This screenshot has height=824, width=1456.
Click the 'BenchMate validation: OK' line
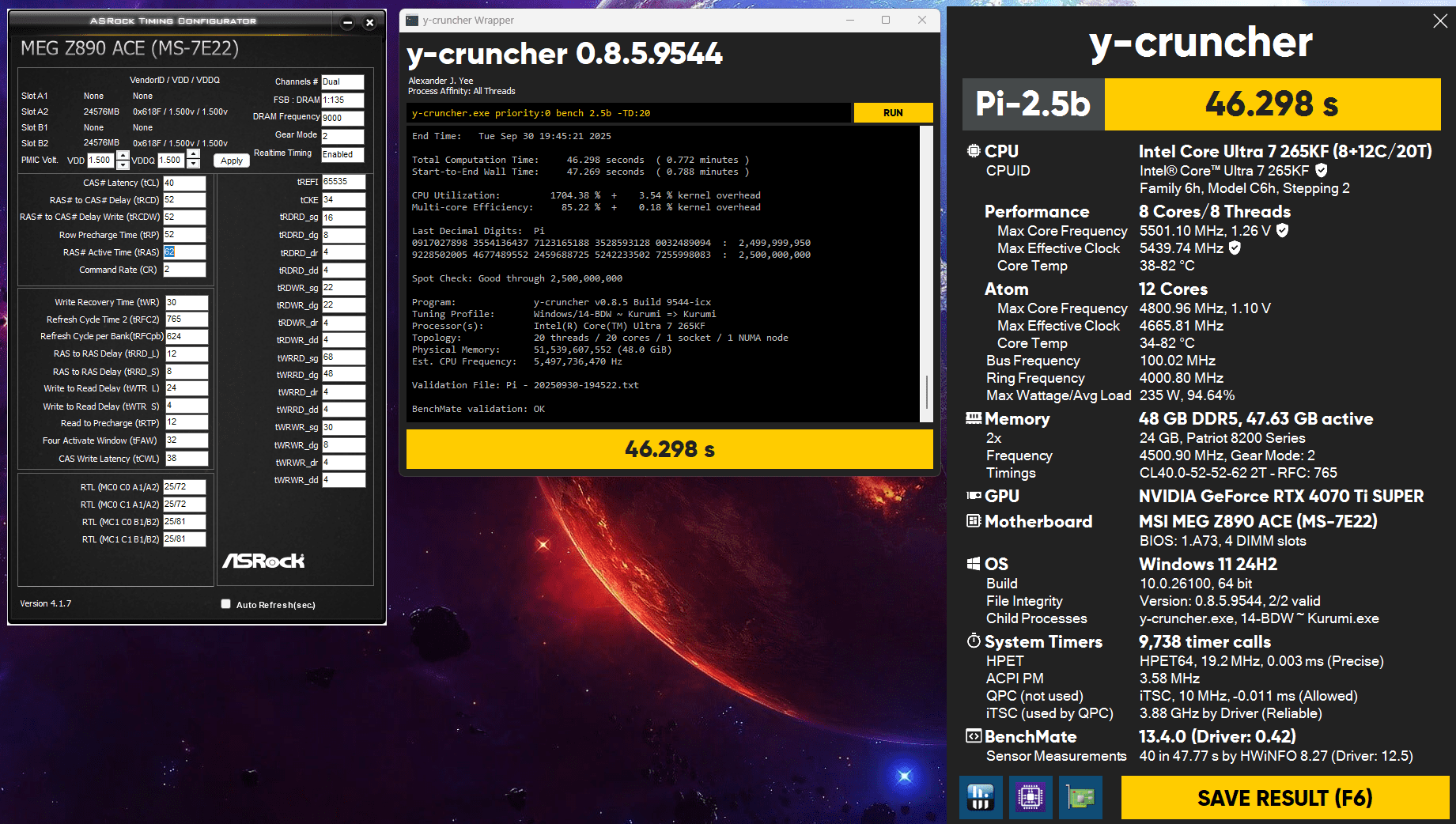(478, 409)
